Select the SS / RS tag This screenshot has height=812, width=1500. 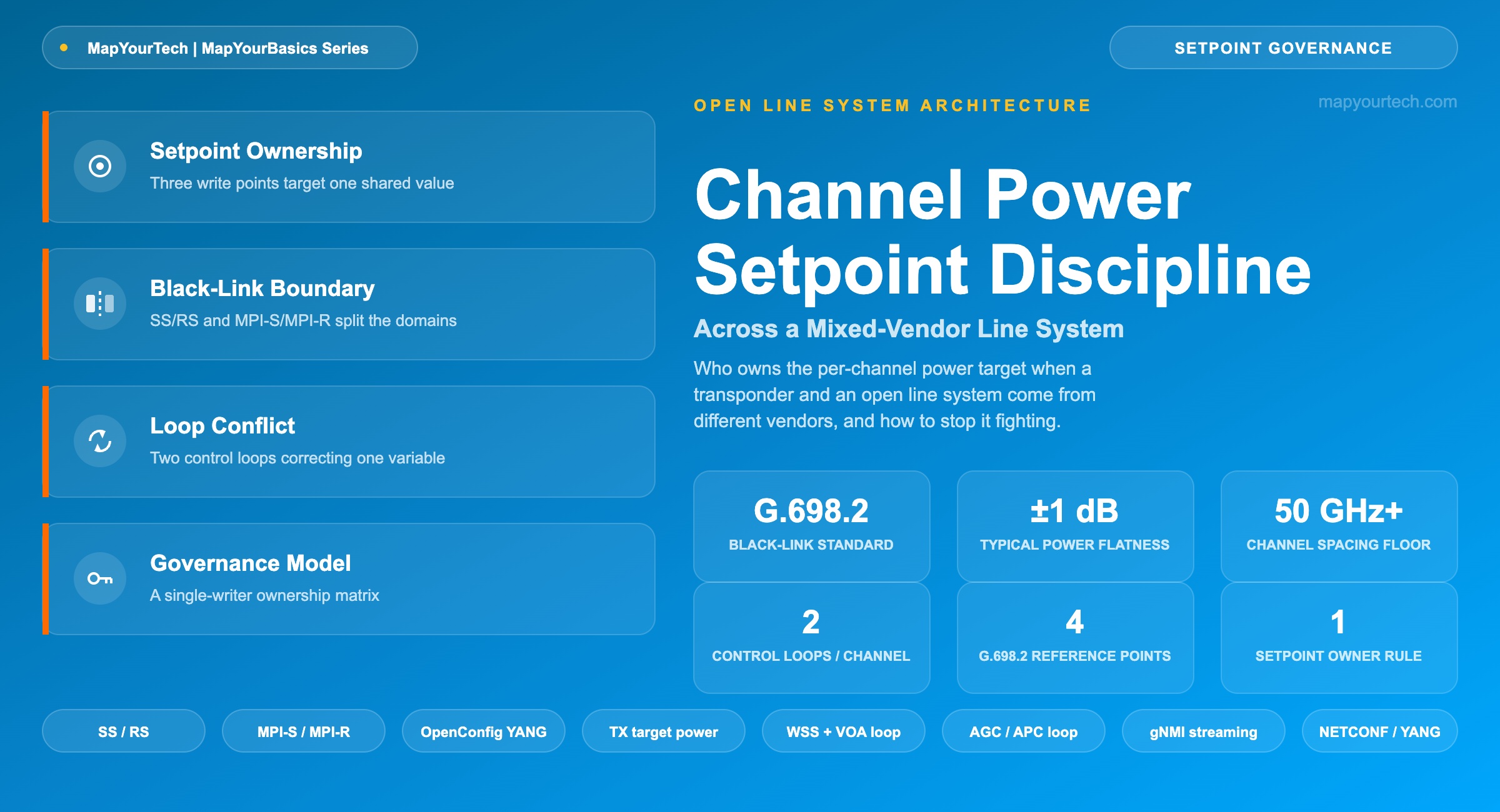point(124,731)
